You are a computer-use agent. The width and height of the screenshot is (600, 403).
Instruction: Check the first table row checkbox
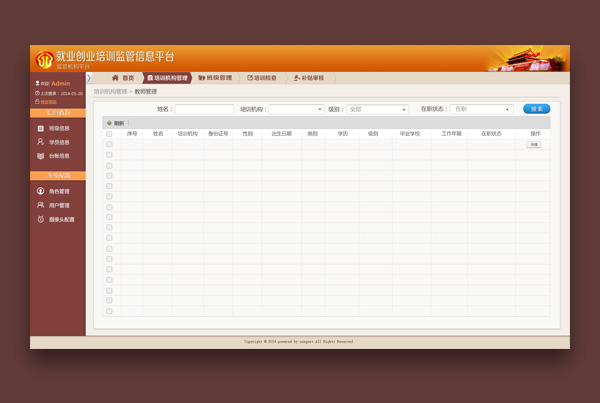point(109,144)
